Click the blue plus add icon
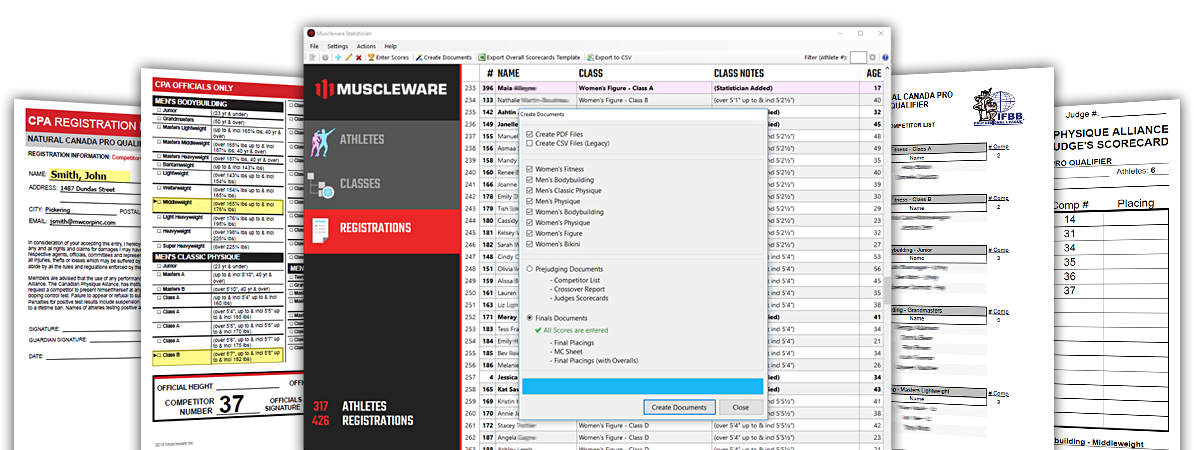This screenshot has width=1194, height=450. pyautogui.click(x=337, y=58)
